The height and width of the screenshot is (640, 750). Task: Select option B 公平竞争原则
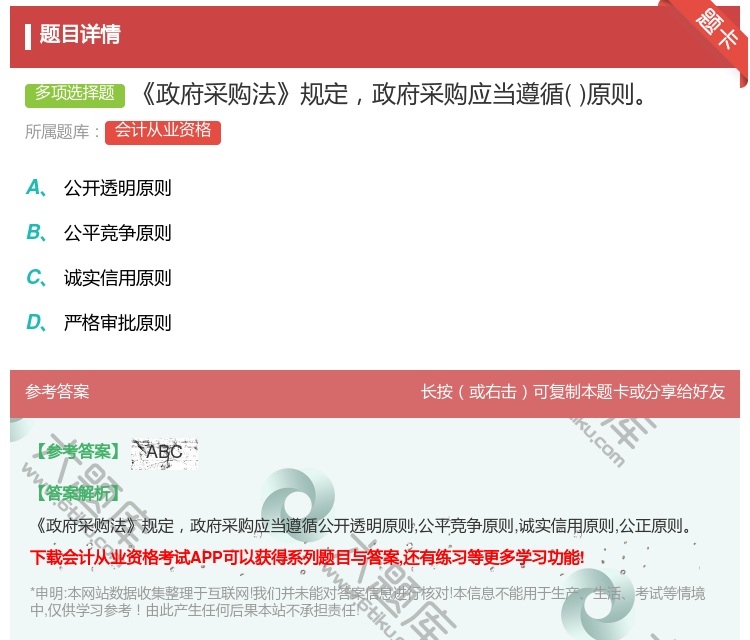[99, 233]
